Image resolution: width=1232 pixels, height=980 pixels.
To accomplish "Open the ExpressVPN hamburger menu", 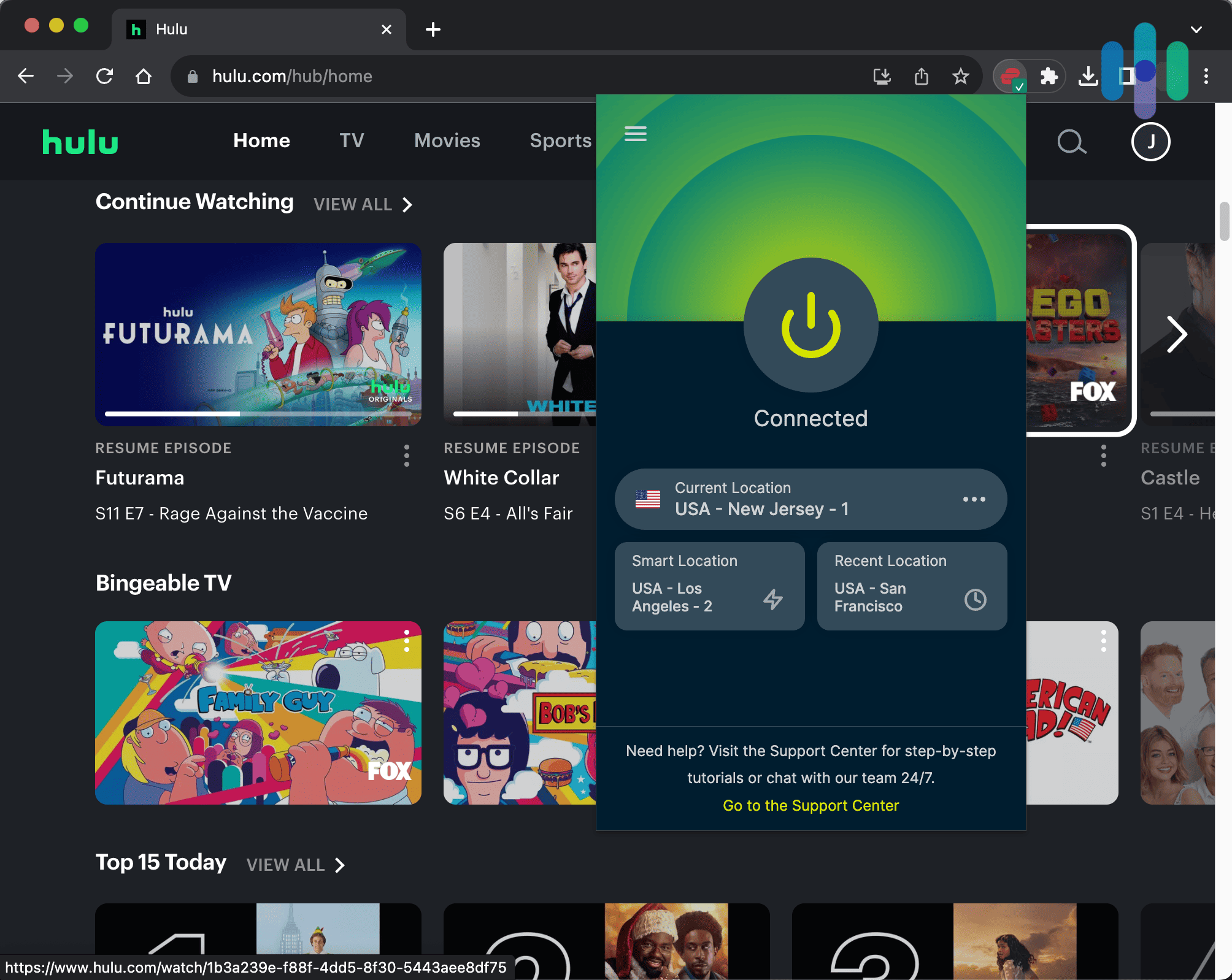I will pyautogui.click(x=635, y=134).
